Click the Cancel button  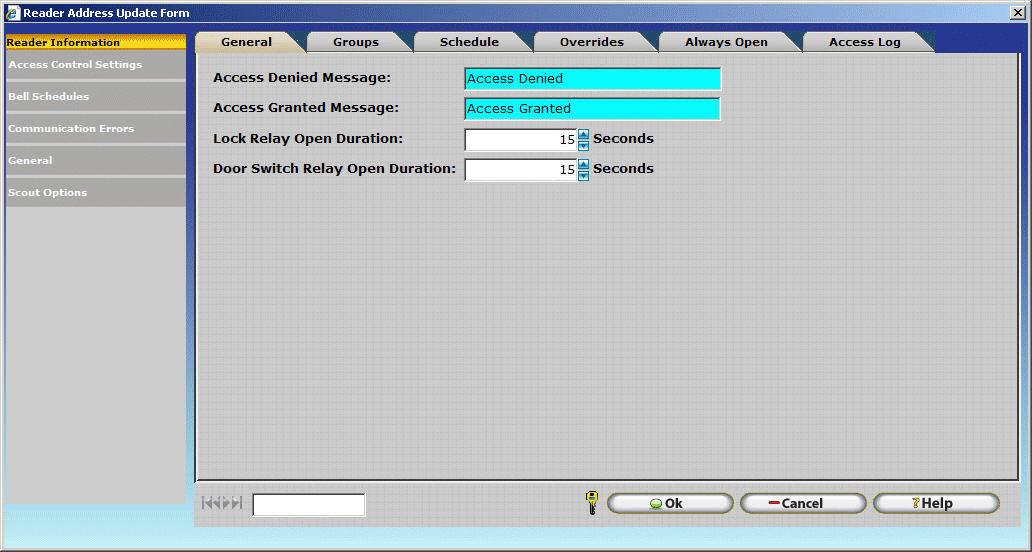[802, 503]
